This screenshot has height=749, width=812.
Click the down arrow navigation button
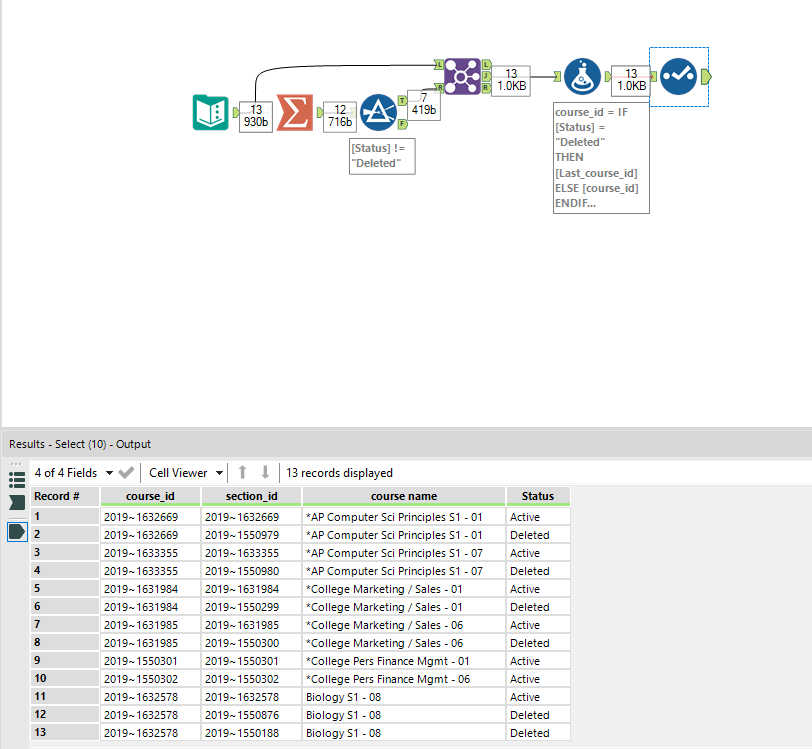click(x=265, y=473)
